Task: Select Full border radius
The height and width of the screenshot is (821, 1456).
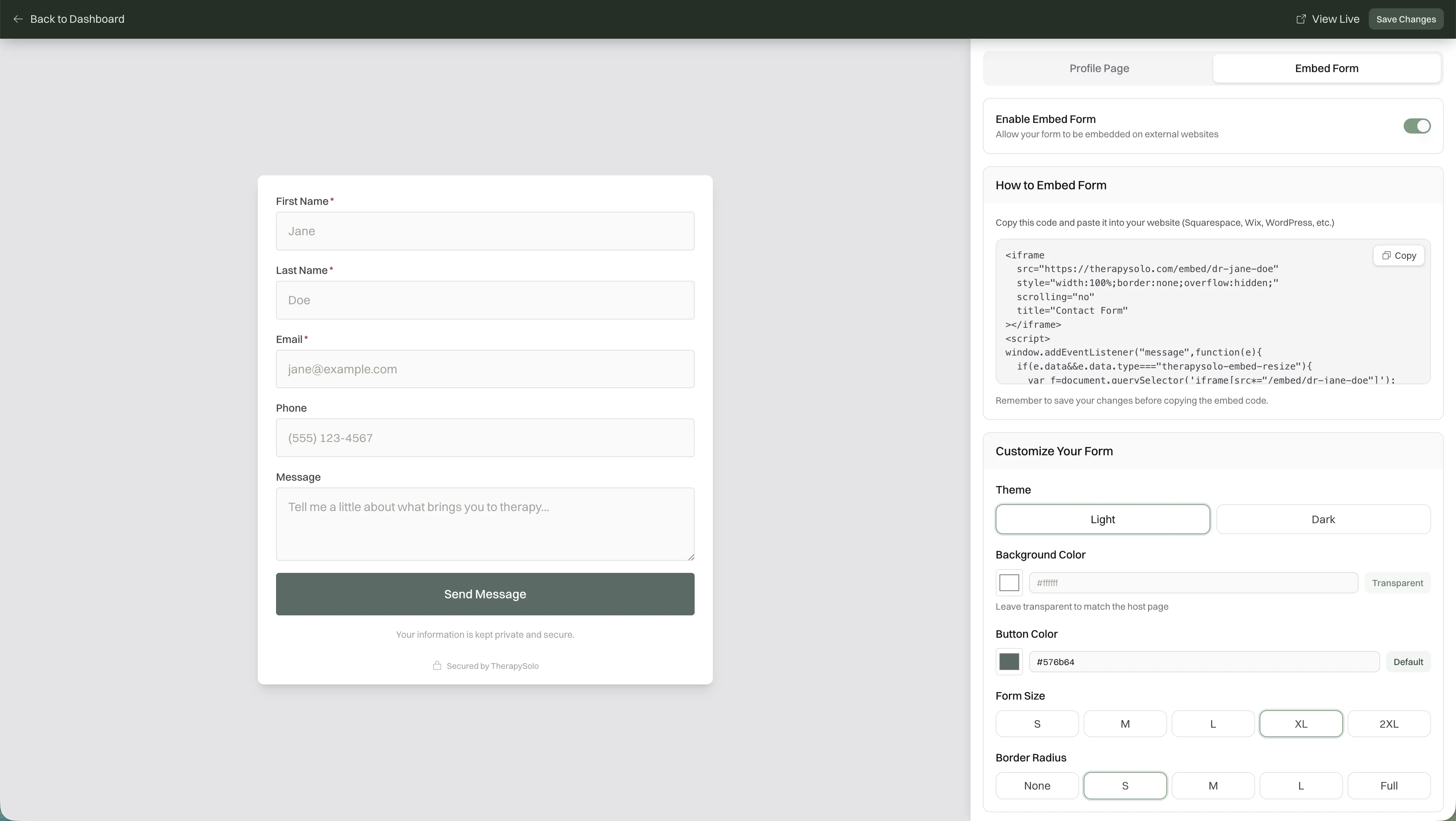Action: (x=1389, y=785)
